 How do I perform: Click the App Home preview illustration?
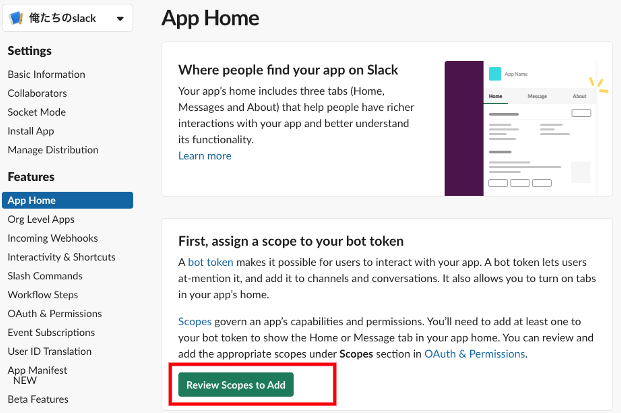click(526, 128)
